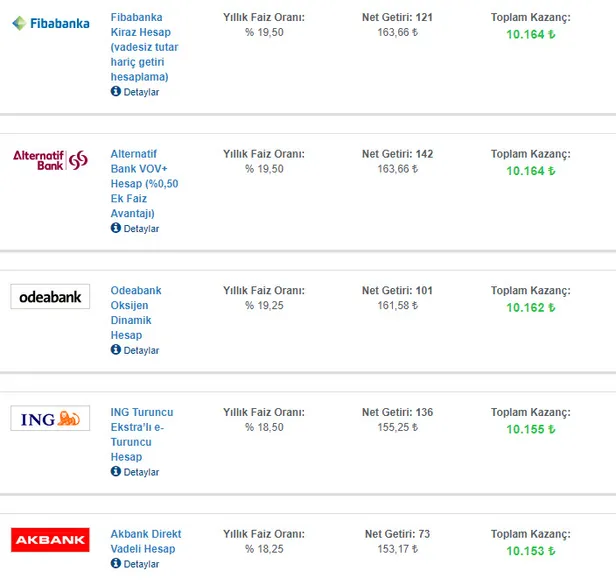
Task: Click info icon beside Alternatif Bank Detaylar
Action: (x=116, y=228)
